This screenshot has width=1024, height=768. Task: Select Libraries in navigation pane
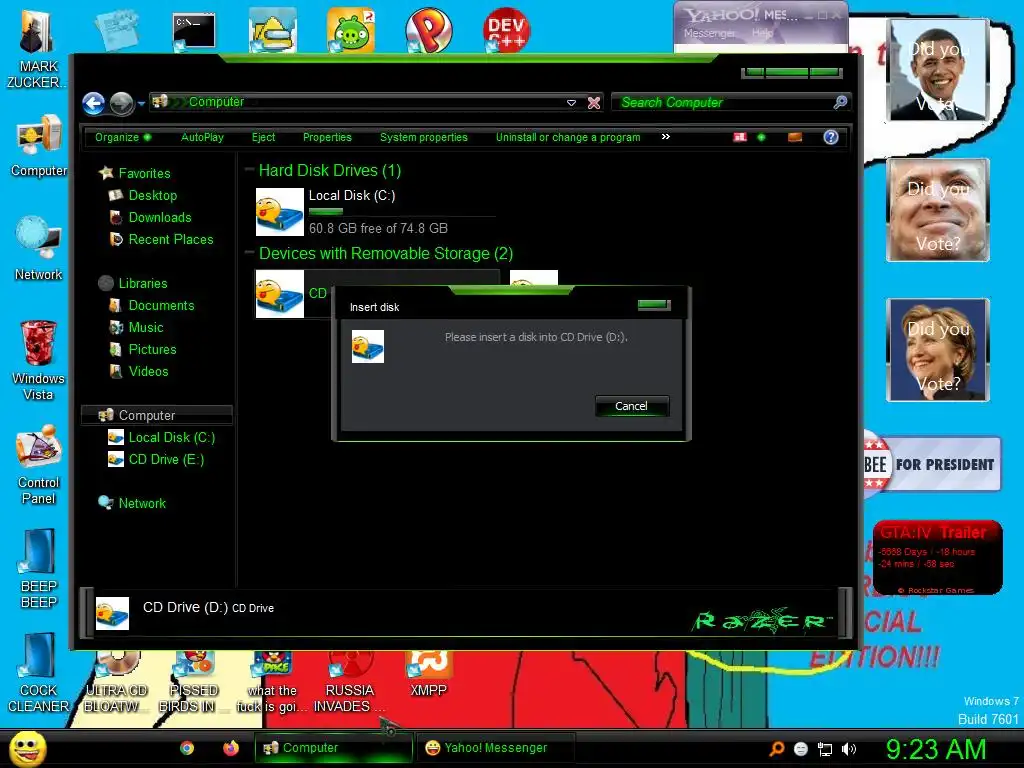pos(143,283)
